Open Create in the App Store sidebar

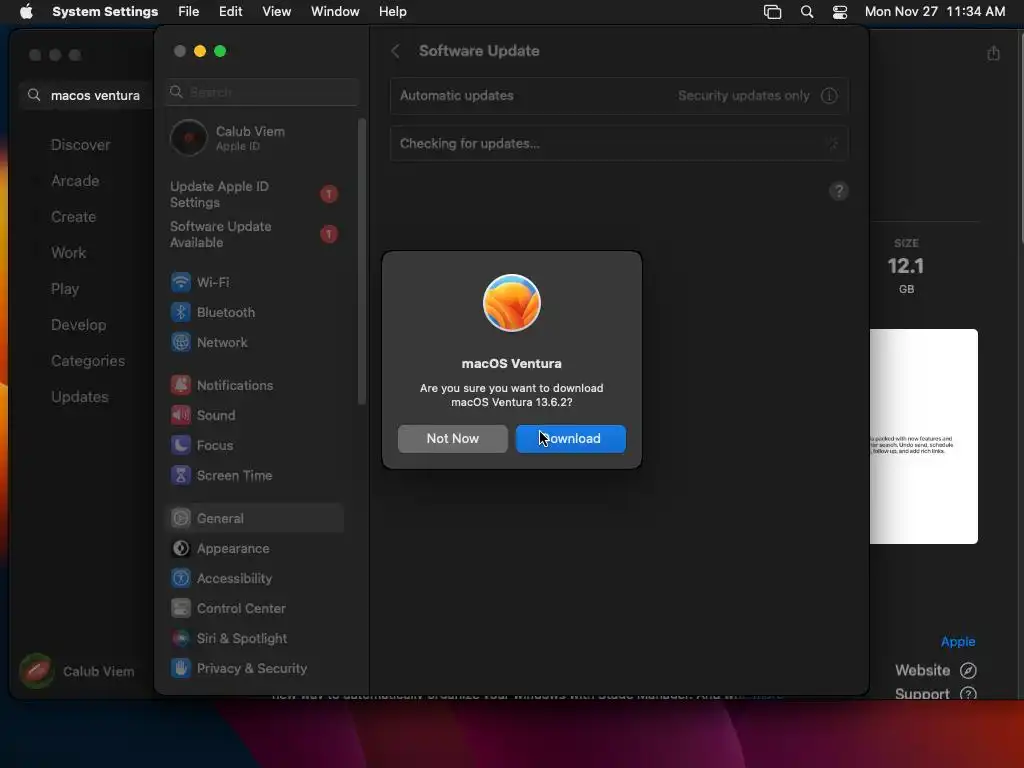73,217
